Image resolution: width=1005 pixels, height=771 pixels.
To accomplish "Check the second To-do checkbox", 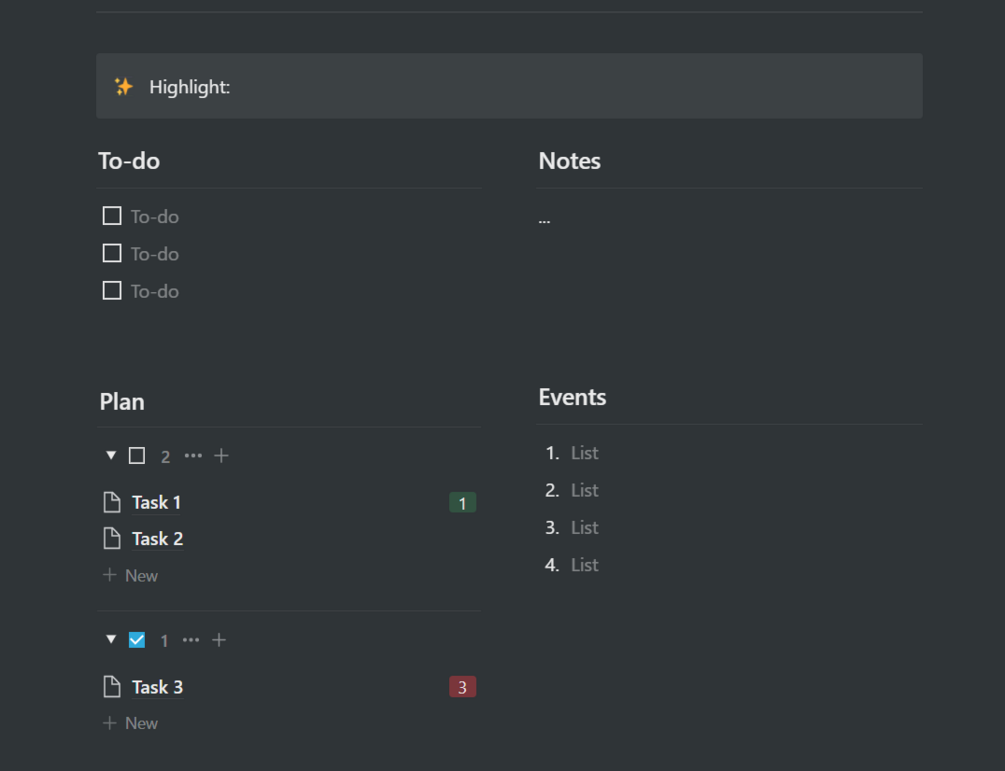I will (112, 254).
